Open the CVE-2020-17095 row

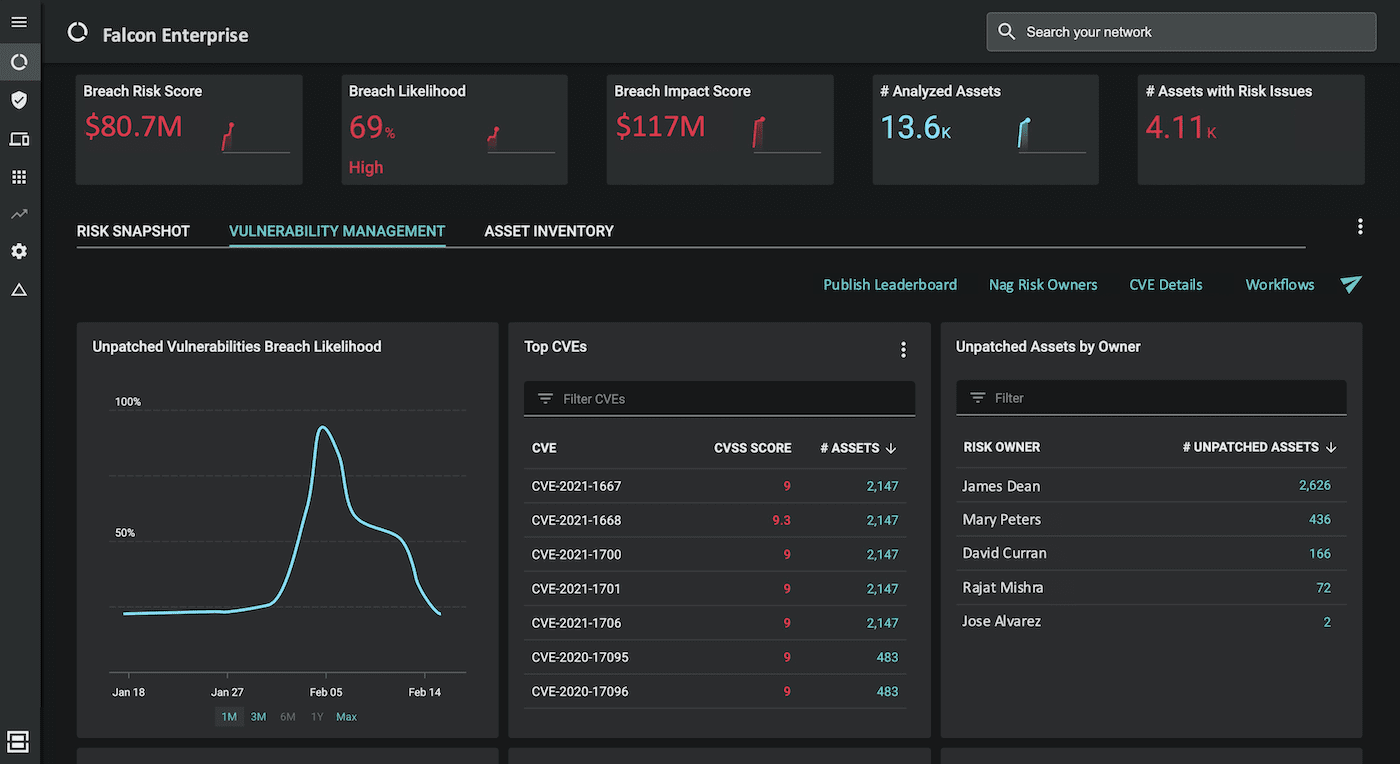pos(715,657)
